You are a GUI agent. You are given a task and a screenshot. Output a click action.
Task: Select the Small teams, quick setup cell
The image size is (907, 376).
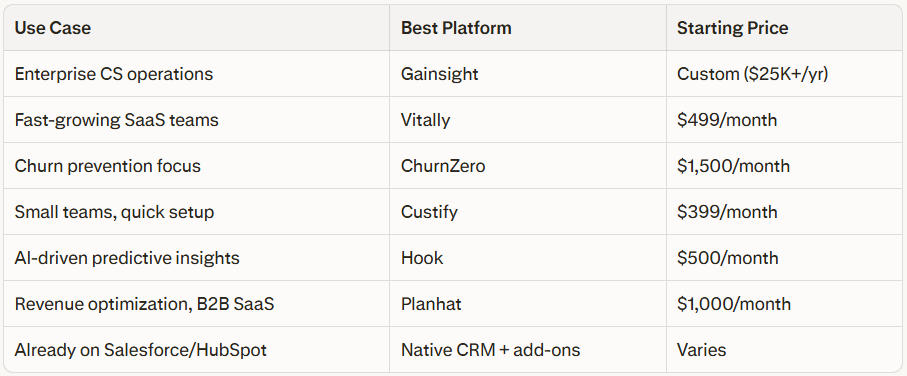click(196, 212)
